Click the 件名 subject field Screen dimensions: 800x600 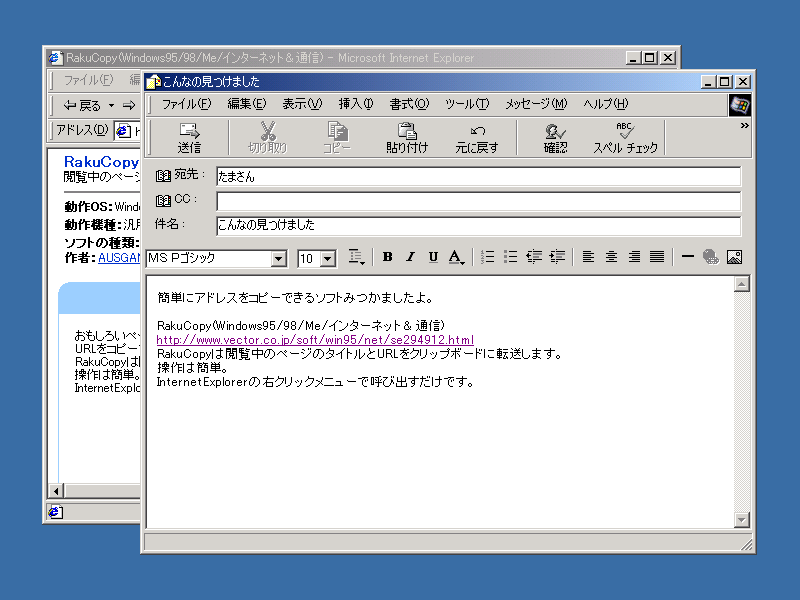pos(479,226)
